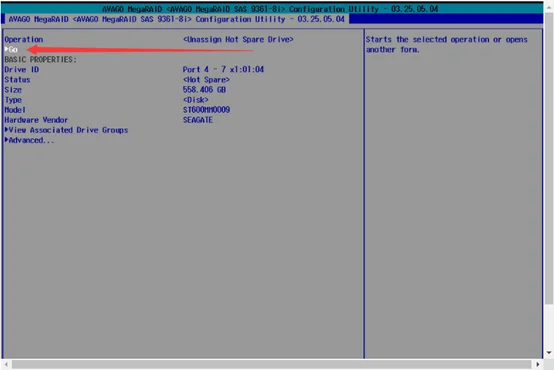554x370 pixels.
Task: Expand the Advanced... submenu
Action: coord(31,140)
